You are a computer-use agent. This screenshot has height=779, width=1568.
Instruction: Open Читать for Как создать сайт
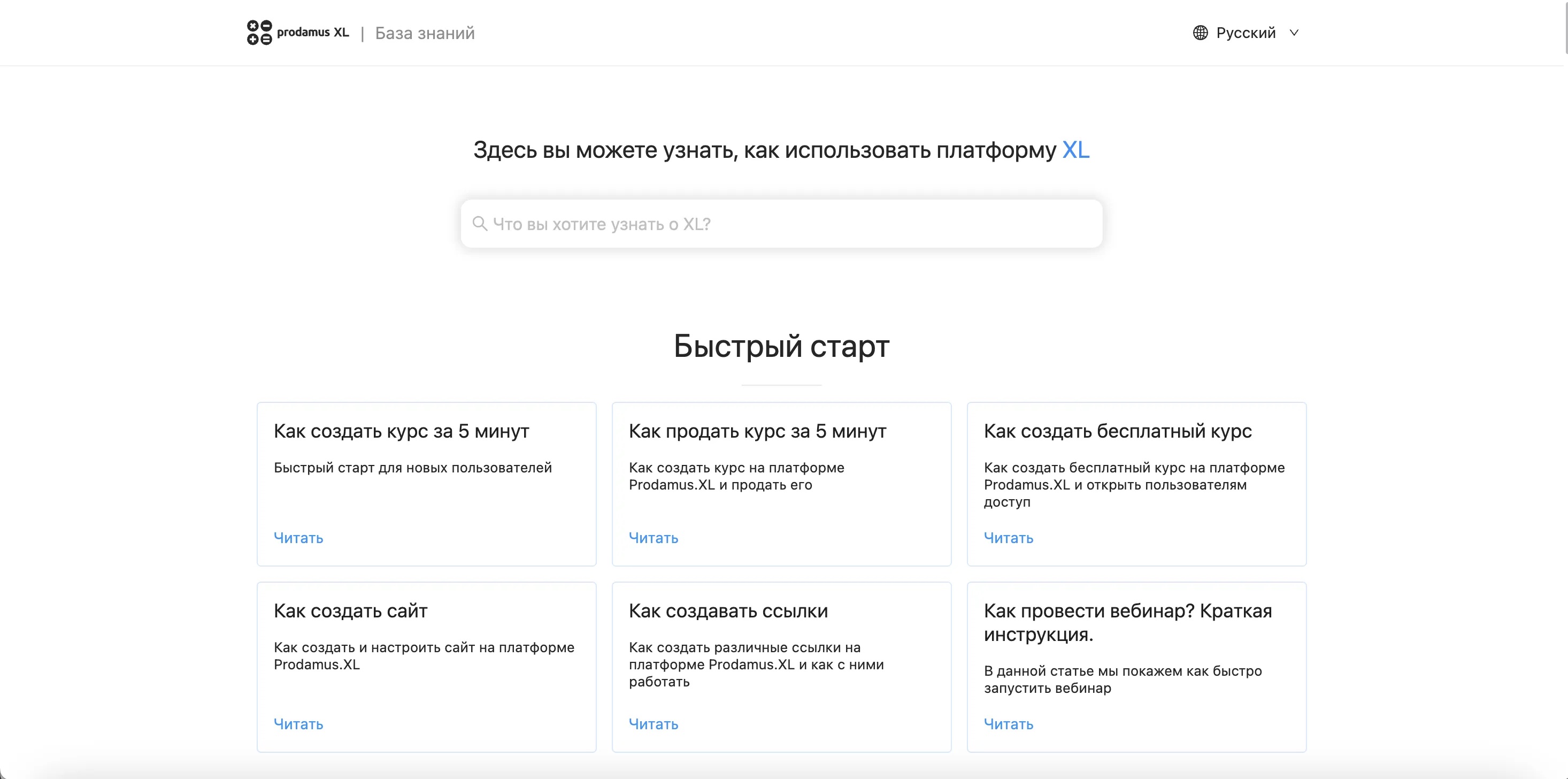point(298,723)
